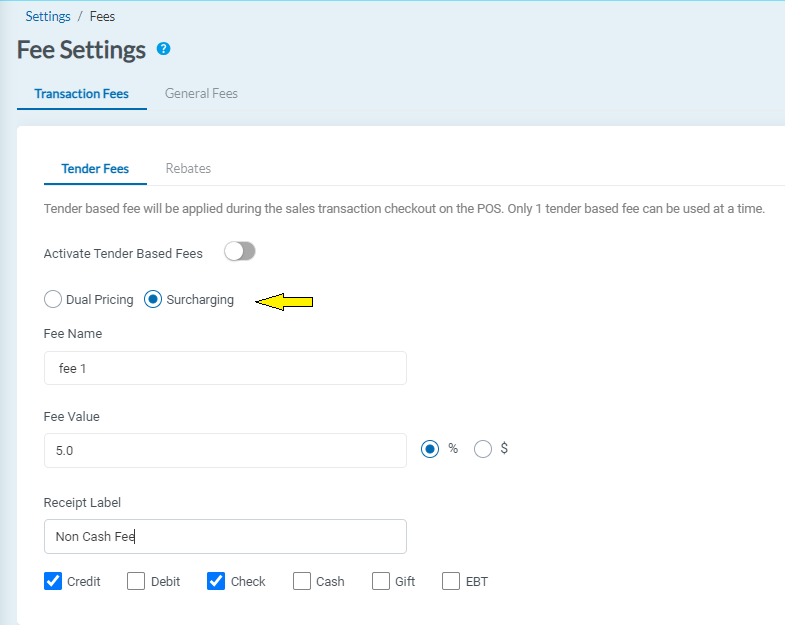Screen dimensions: 785x625
Task: Click into the Fee Name field
Action: click(225, 368)
